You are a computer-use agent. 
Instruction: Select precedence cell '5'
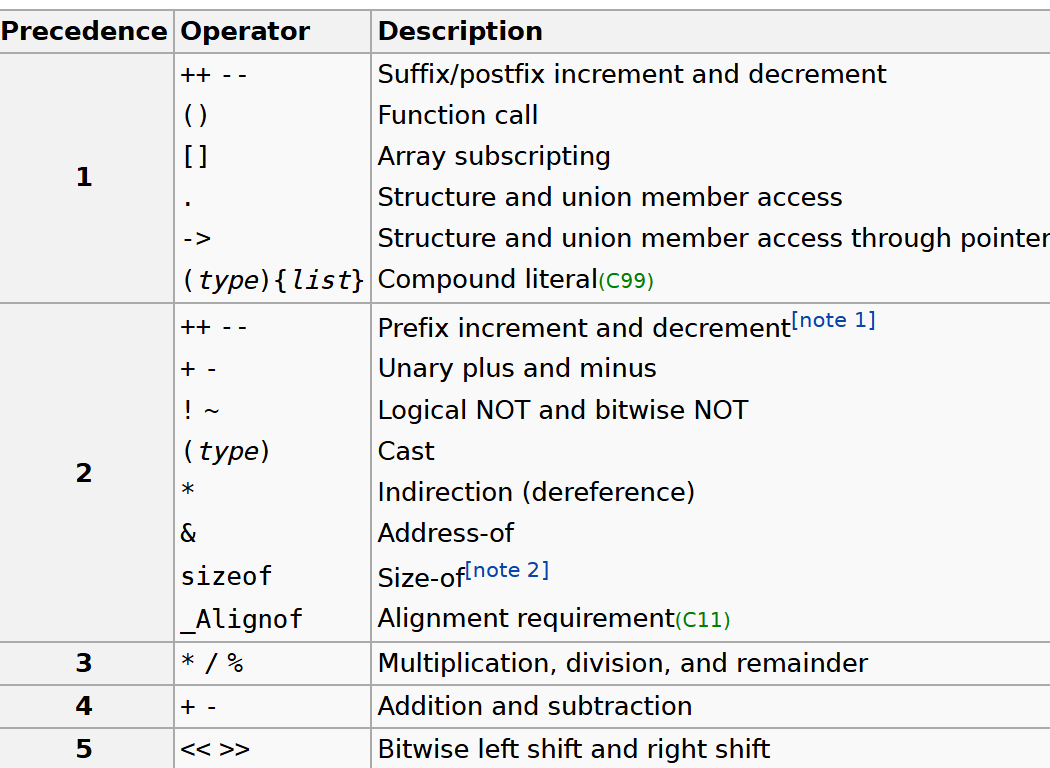click(x=84, y=749)
